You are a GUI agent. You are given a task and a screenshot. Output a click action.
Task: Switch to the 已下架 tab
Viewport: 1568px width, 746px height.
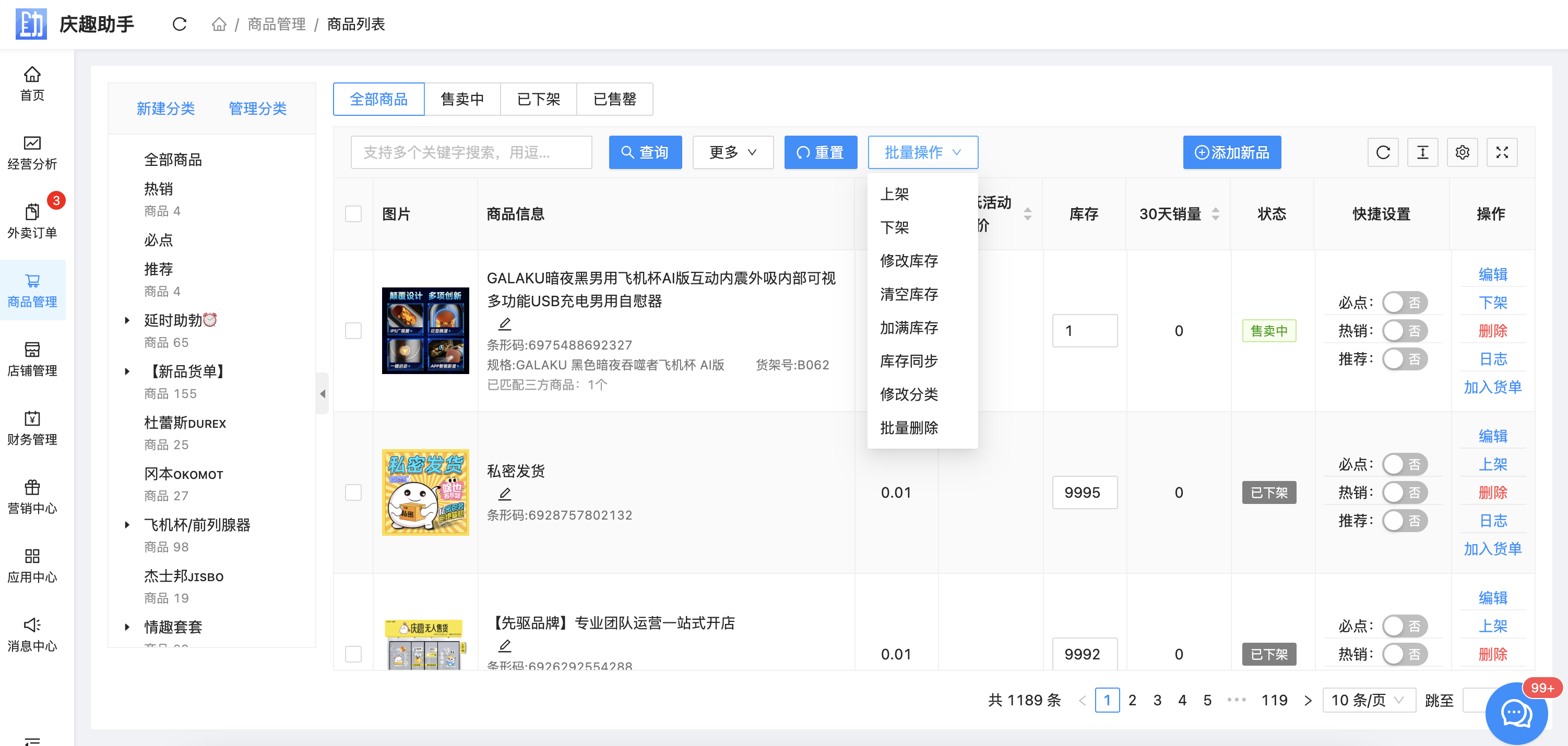coord(538,99)
